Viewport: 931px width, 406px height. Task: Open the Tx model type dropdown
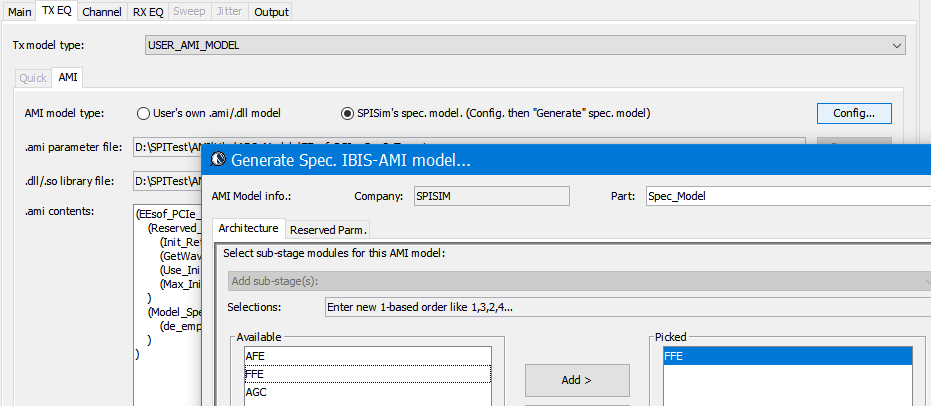pyautogui.click(x=525, y=45)
